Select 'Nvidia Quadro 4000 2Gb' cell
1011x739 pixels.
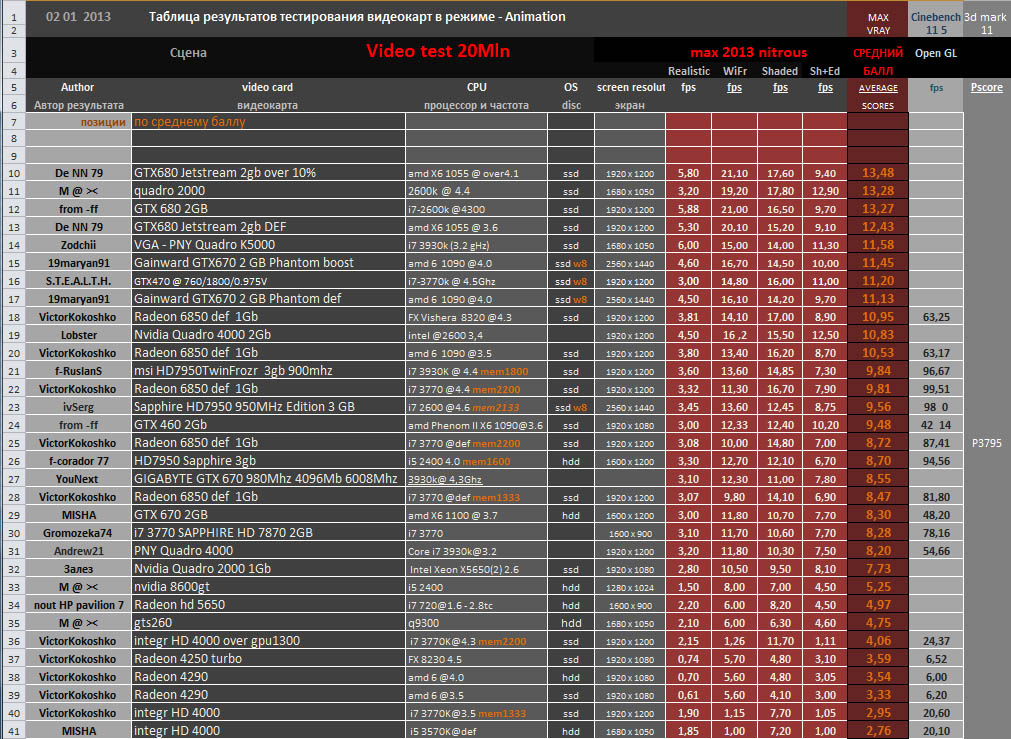268,335
